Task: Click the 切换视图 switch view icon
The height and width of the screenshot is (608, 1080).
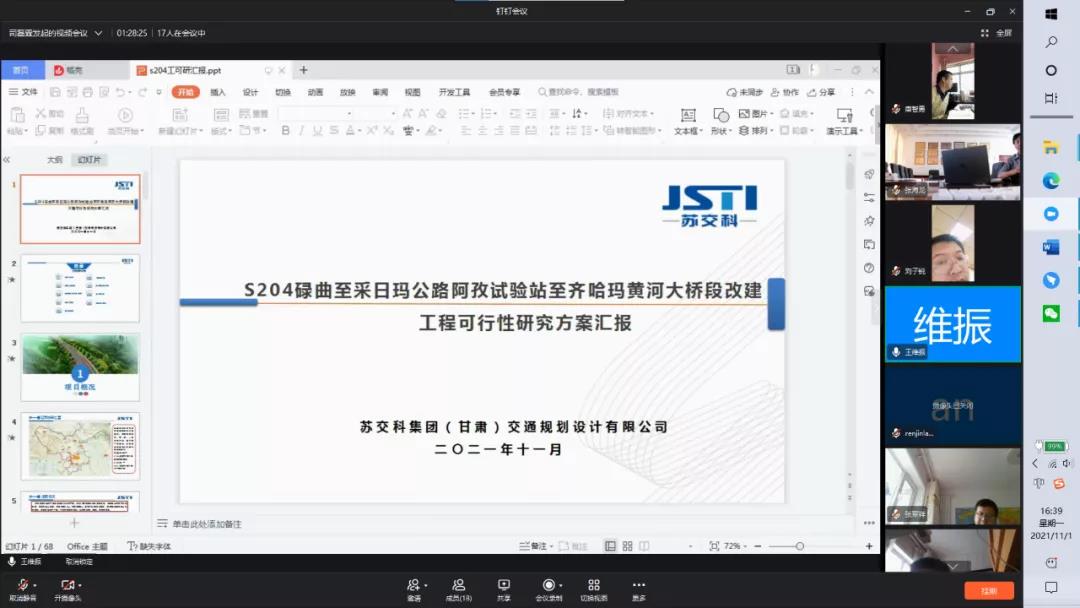Action: coord(594,585)
